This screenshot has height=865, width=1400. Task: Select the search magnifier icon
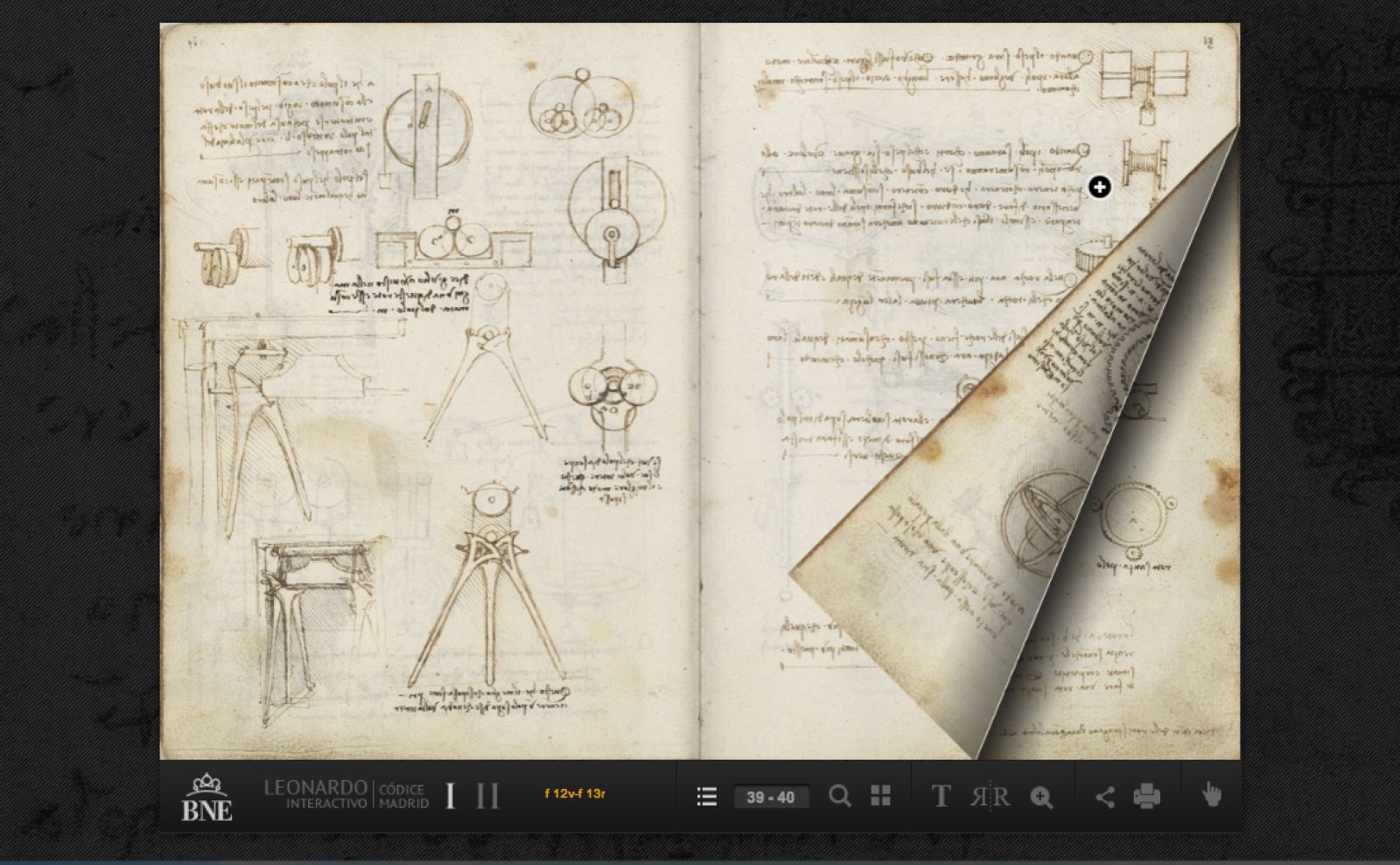(841, 797)
